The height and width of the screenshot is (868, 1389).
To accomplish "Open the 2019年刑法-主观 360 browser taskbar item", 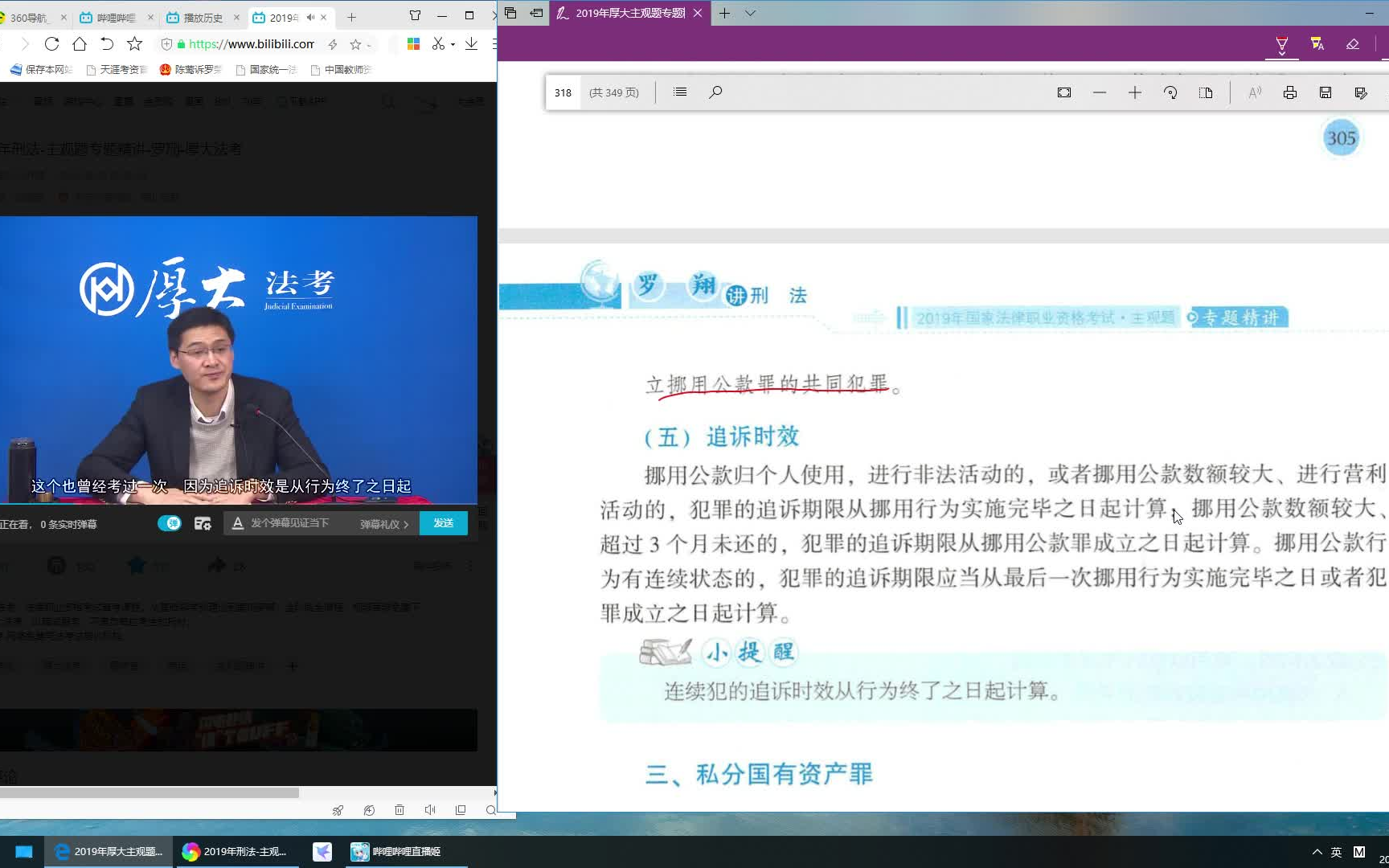I will coord(236,851).
